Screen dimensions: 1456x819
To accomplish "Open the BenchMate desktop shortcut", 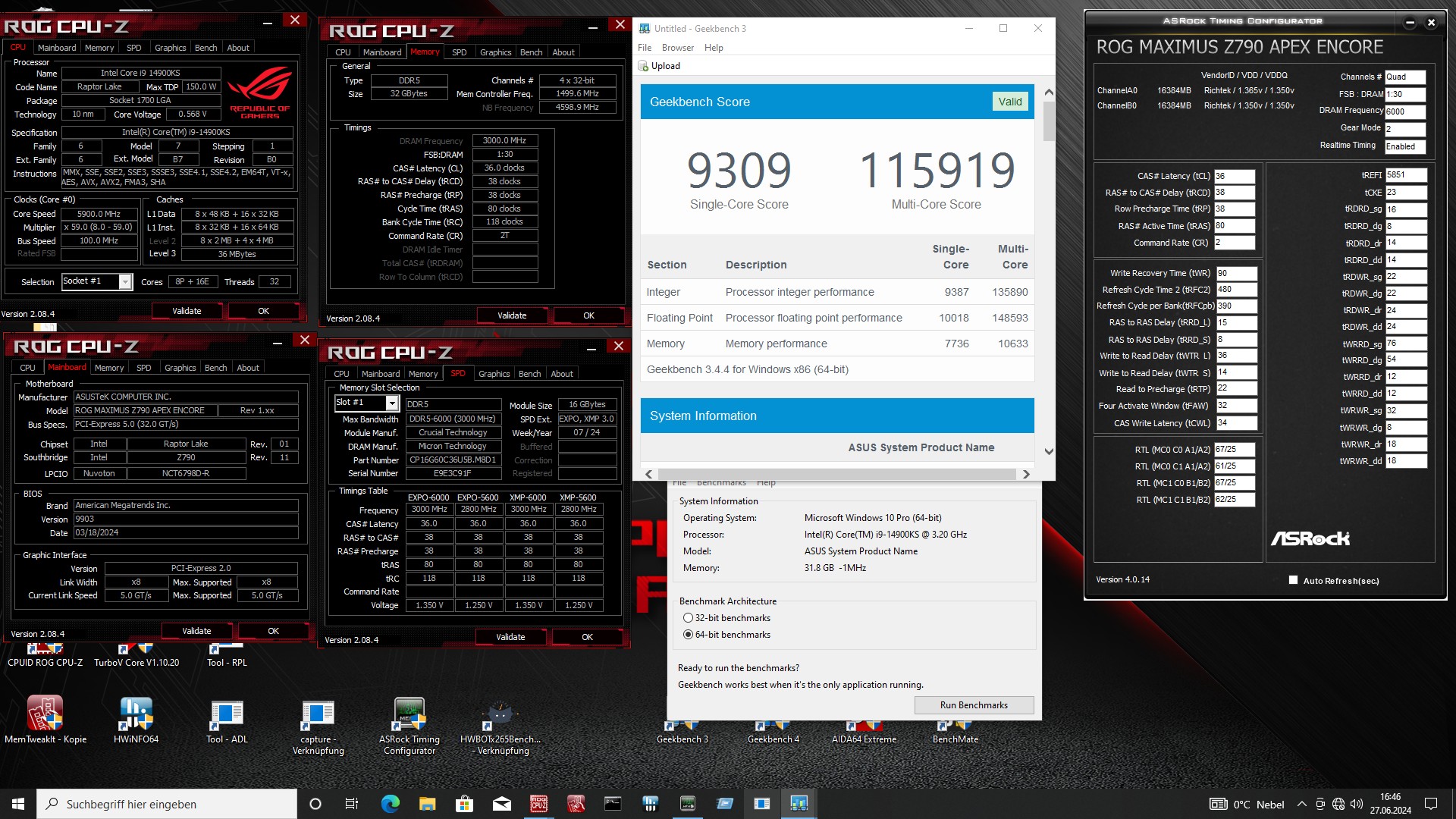I will coord(955,733).
